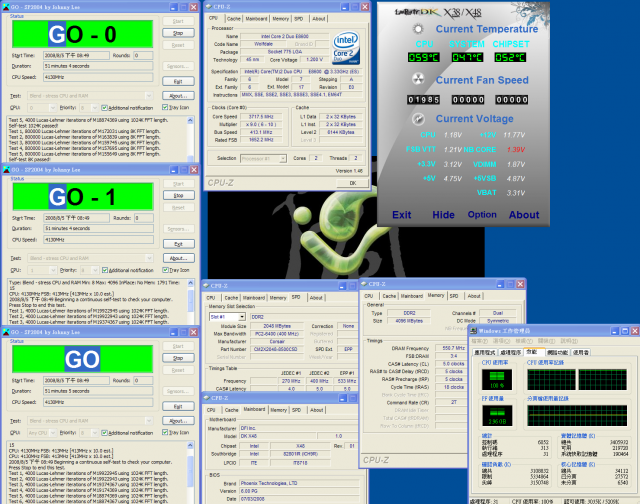This screenshot has height=504, width=640.
Task: Open the Any CPU dropdown in bottom GO window
Action: point(52,433)
